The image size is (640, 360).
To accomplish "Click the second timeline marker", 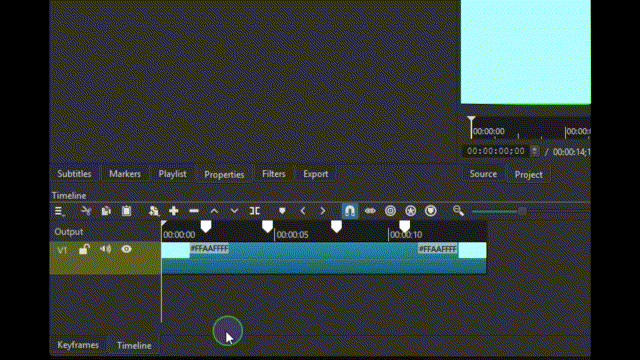I will (267, 226).
